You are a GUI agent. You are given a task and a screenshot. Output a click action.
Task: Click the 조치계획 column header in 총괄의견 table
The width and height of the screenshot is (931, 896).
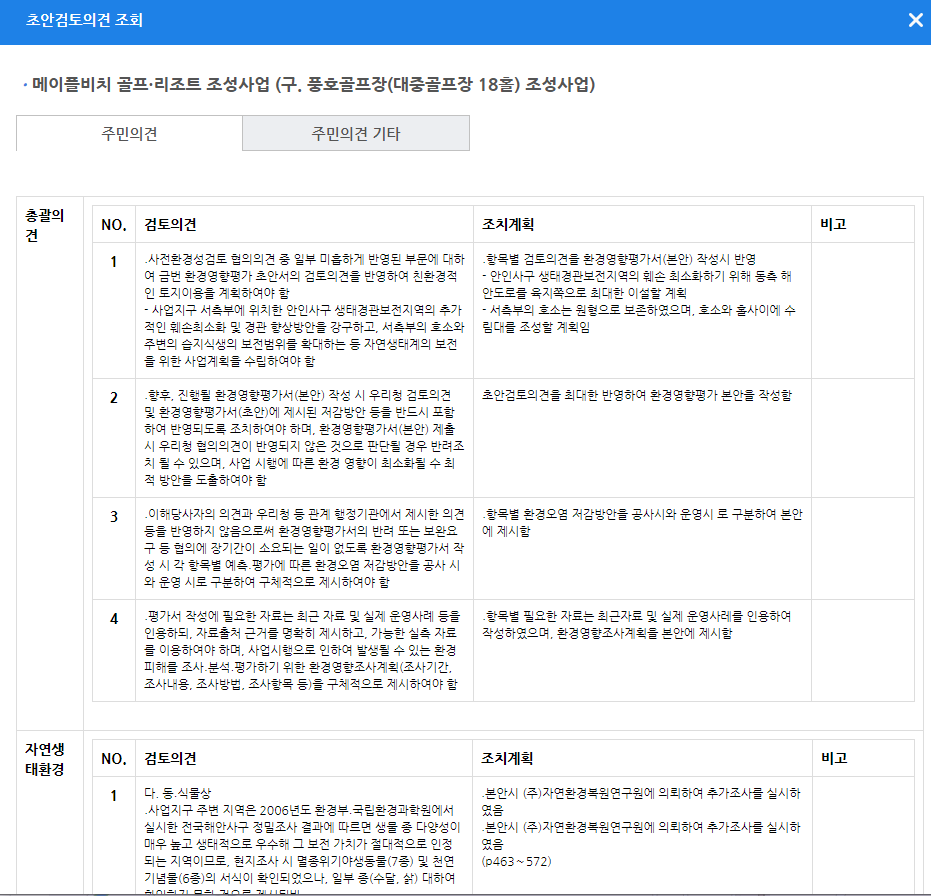click(x=507, y=224)
